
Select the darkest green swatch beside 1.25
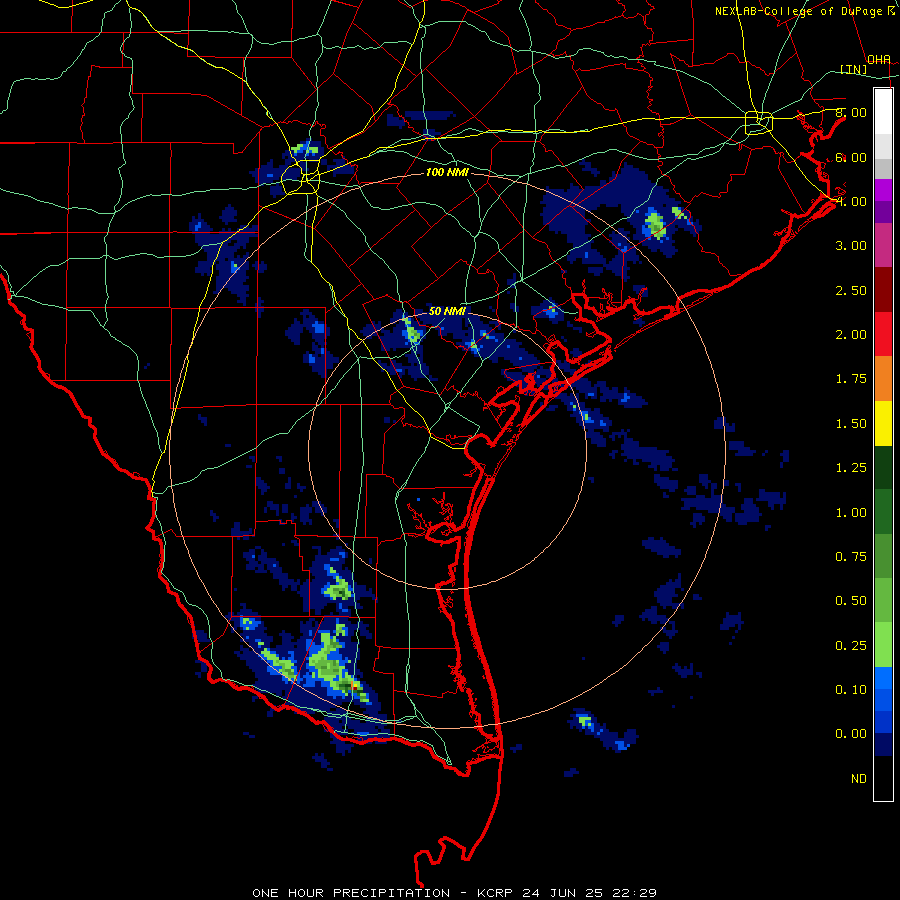883,467
